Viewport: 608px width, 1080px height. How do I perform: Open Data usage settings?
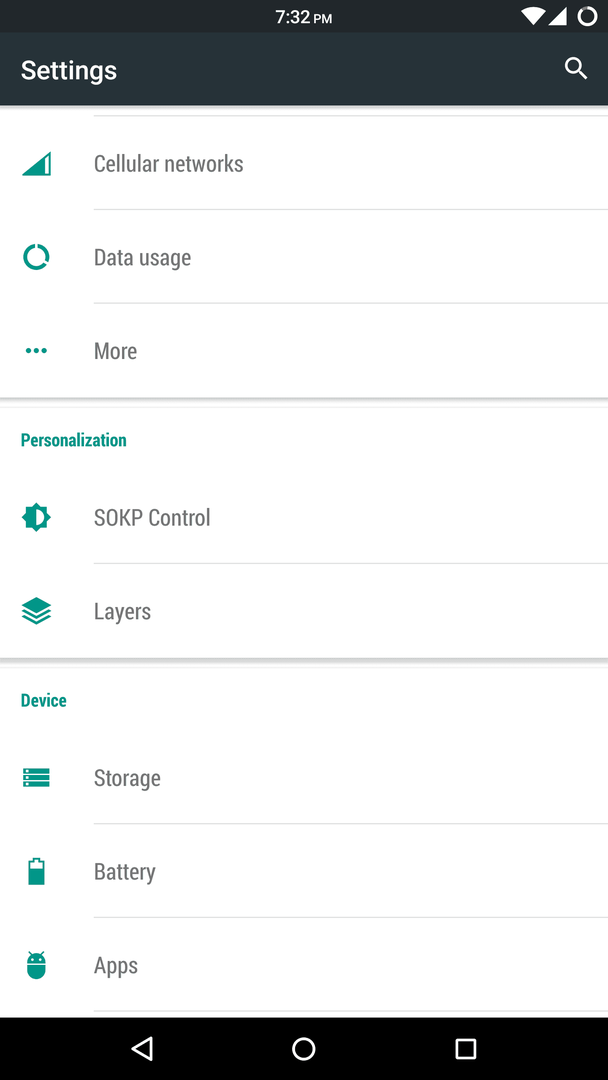[x=304, y=257]
